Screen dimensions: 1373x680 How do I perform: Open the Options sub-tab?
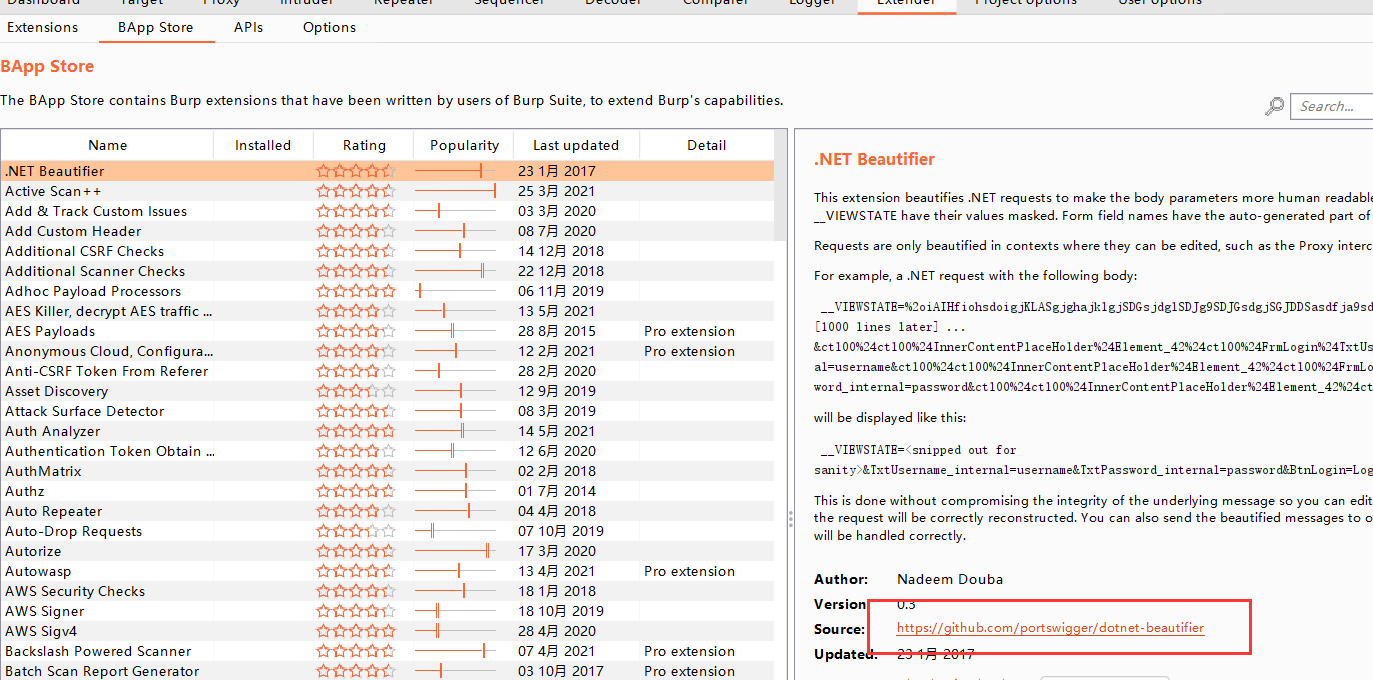click(x=329, y=27)
